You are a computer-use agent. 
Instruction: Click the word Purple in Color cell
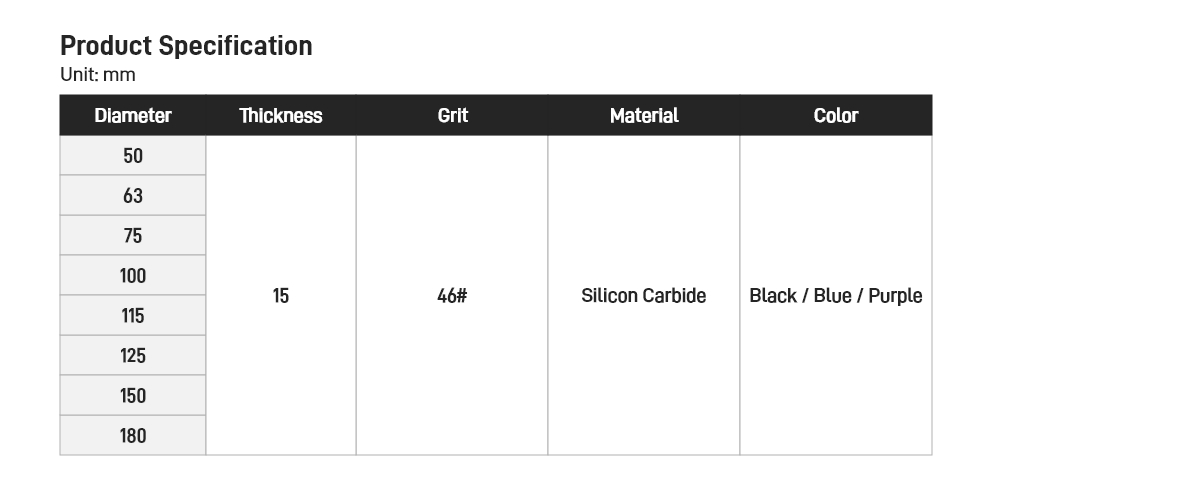tap(895, 296)
